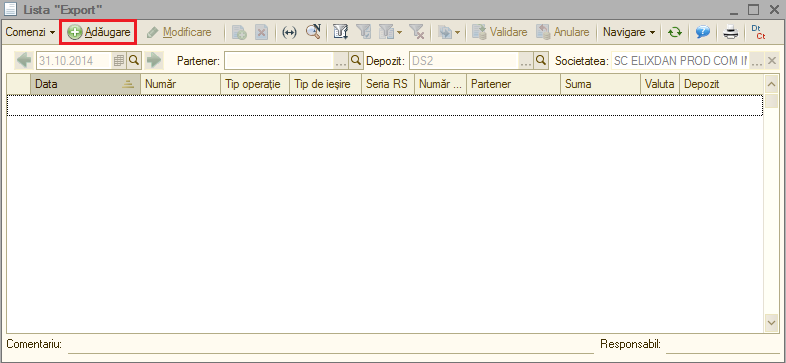Image resolution: width=786 pixels, height=363 pixels.
Task: Maximize the Lista Export window
Action: click(753, 10)
